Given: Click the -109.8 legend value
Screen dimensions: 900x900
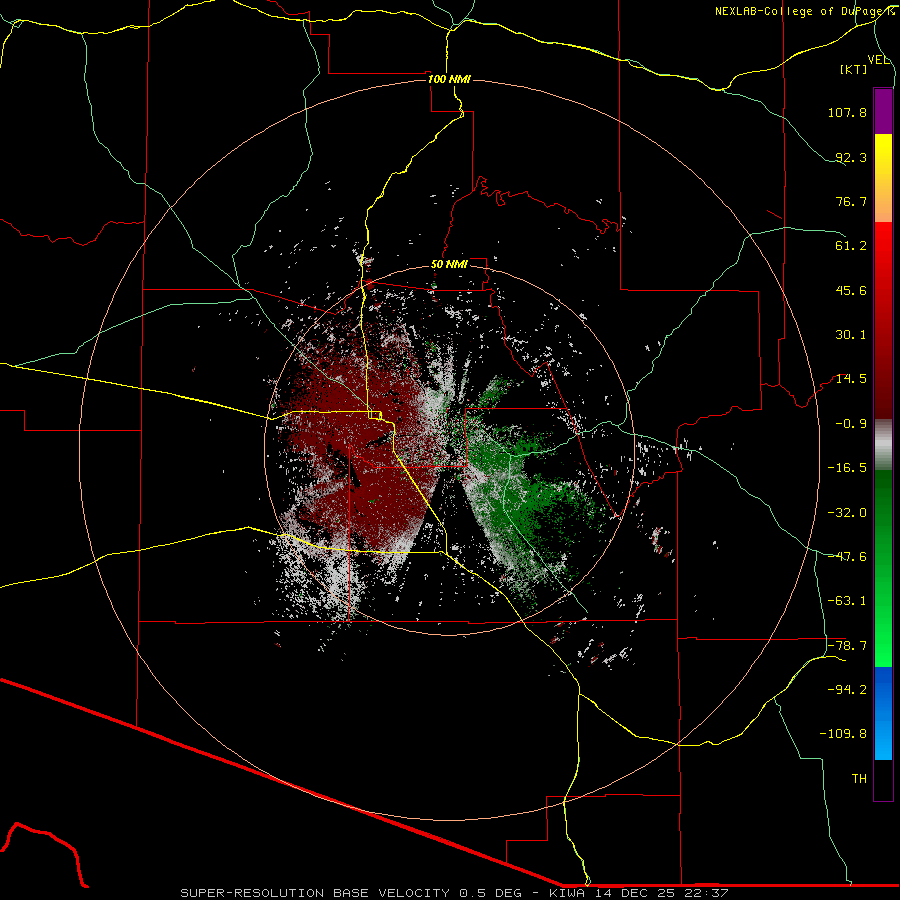Looking at the screenshot, I should (843, 734).
